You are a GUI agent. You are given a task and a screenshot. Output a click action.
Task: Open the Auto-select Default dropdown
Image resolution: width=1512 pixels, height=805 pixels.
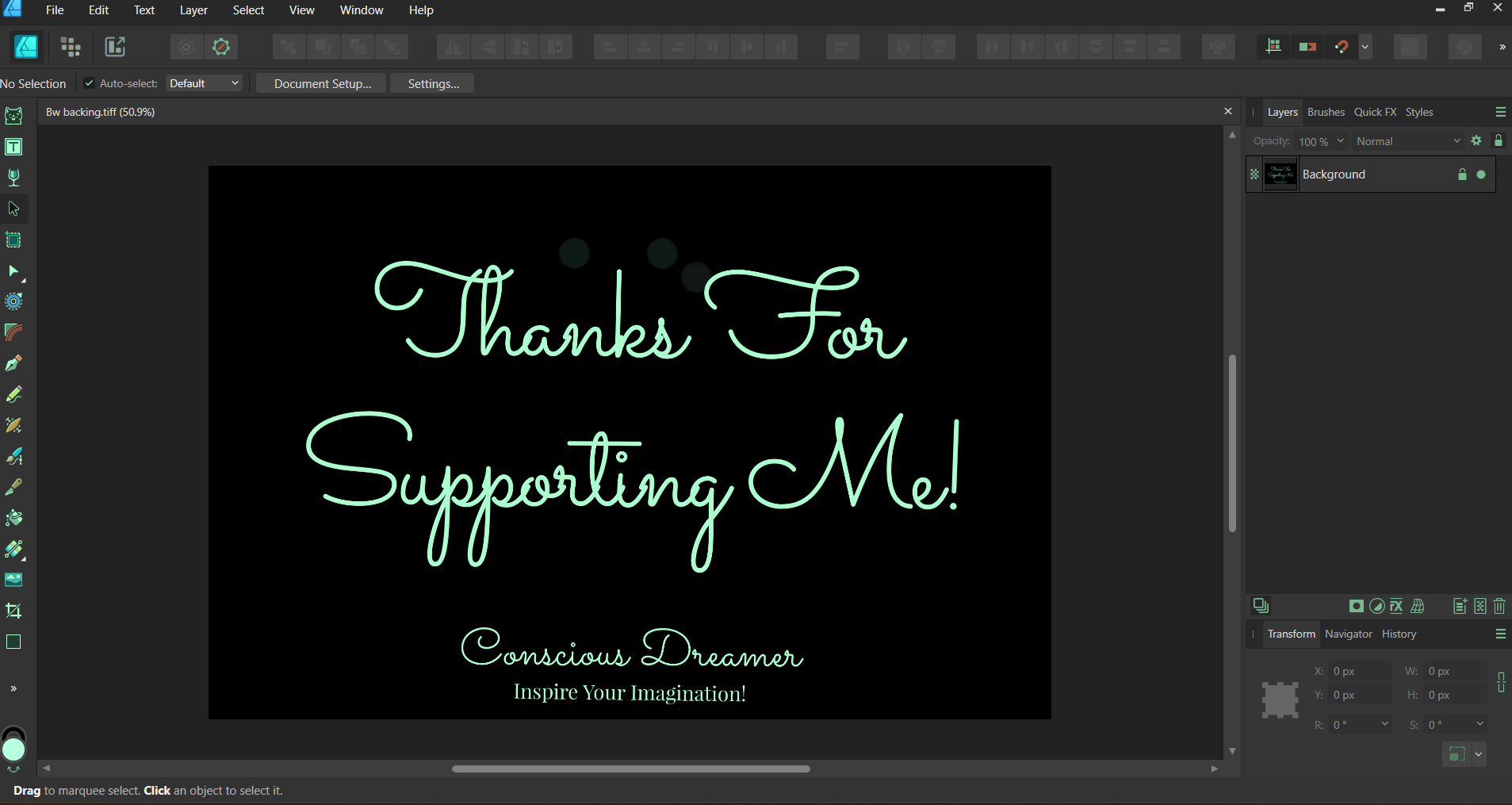pyautogui.click(x=204, y=83)
